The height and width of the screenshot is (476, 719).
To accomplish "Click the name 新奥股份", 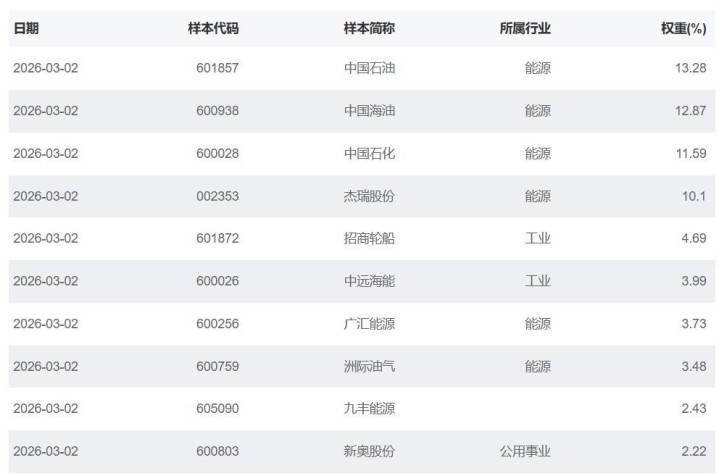I will coord(369,451).
